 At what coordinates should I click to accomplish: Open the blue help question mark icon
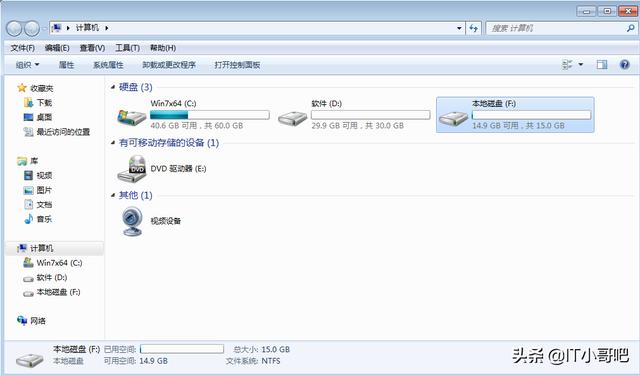pyautogui.click(x=624, y=64)
